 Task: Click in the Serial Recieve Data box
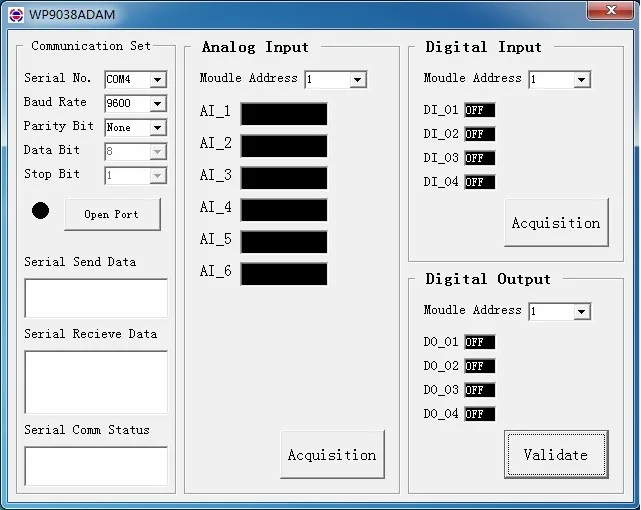point(96,382)
